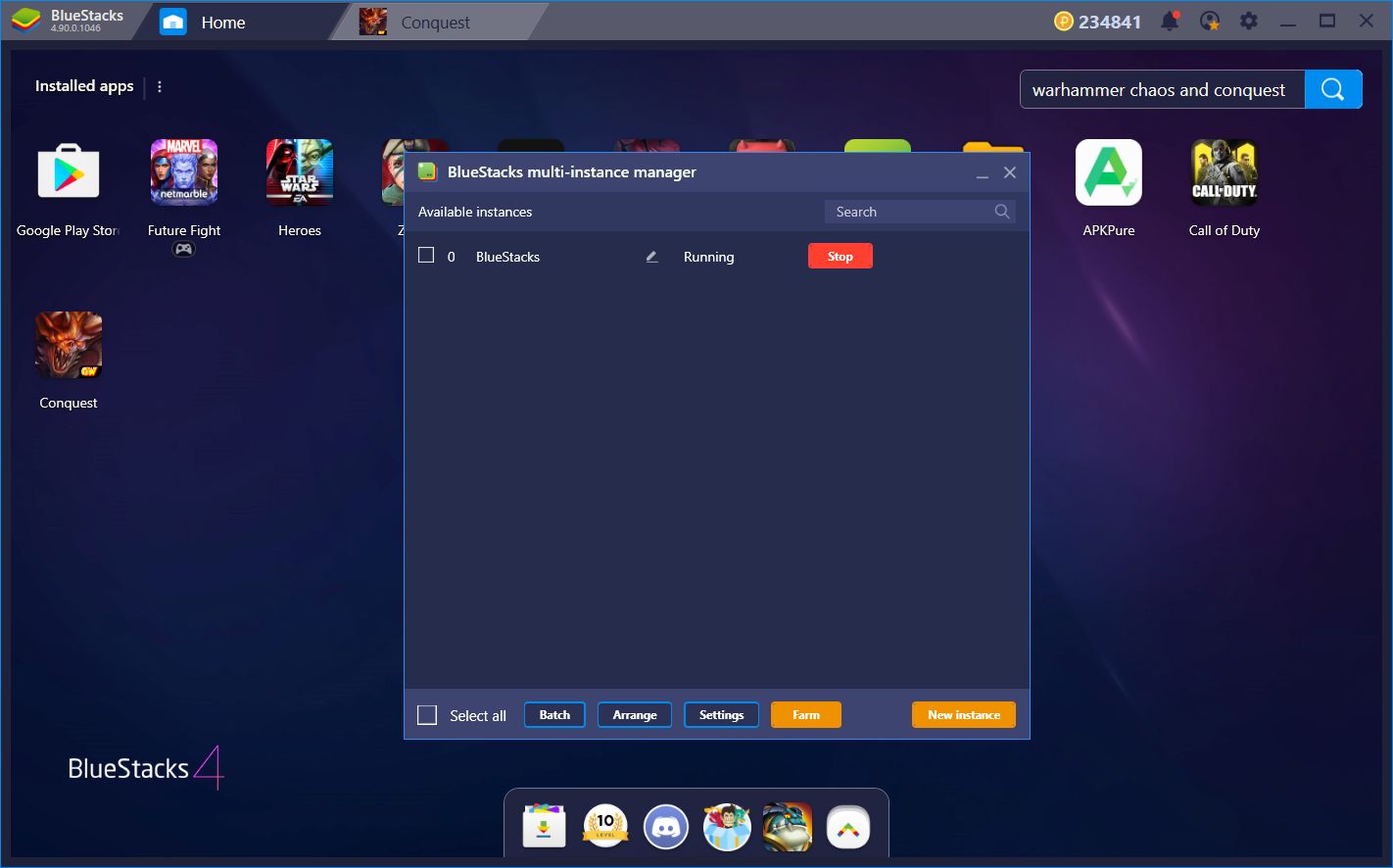This screenshot has width=1393, height=868.
Task: Check the BlueStacks instance checkbox
Action: coord(426,256)
